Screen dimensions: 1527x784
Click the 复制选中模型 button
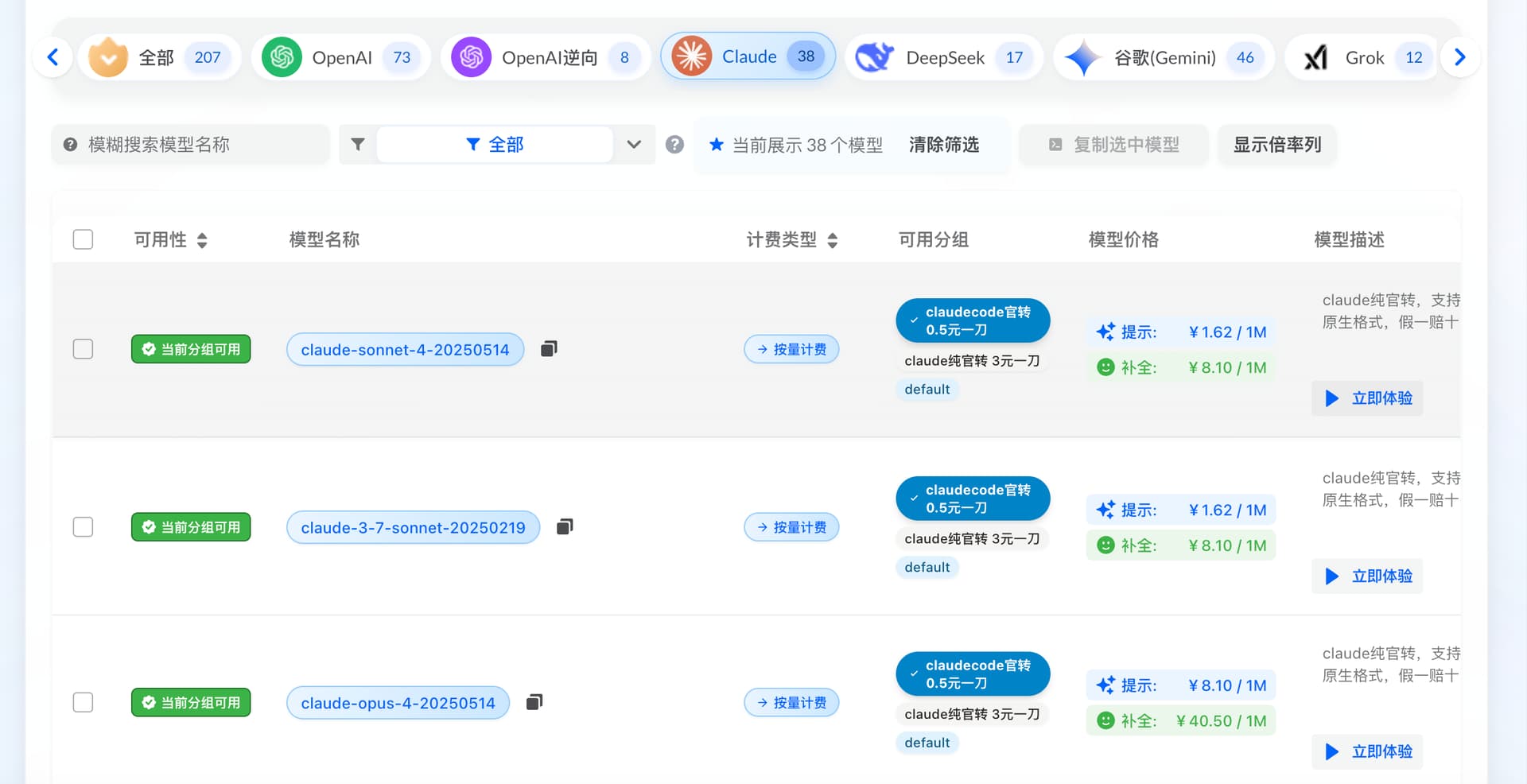pos(1113,145)
